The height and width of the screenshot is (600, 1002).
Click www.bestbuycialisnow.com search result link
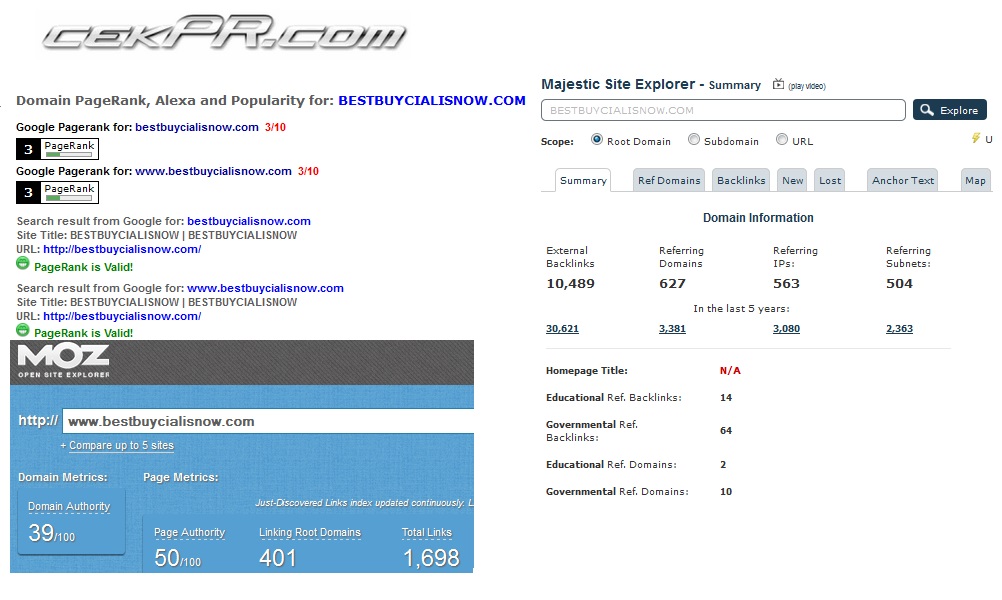click(265, 288)
